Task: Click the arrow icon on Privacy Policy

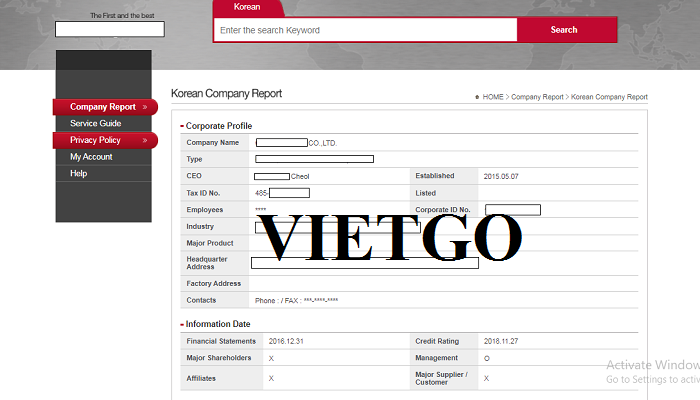Action: pyautogui.click(x=145, y=140)
